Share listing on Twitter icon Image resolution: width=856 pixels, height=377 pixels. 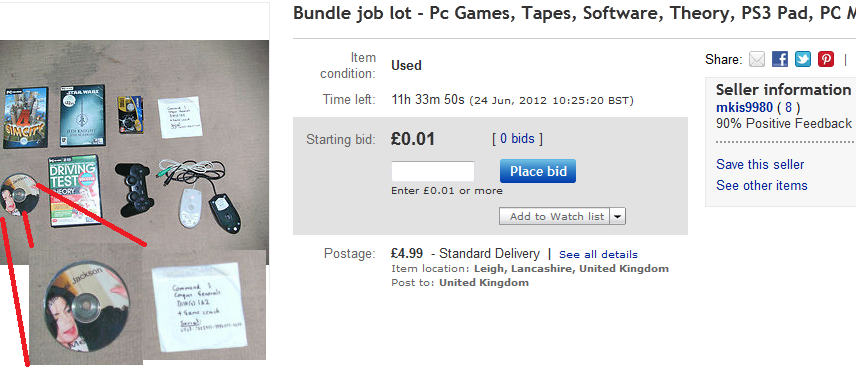(803, 59)
